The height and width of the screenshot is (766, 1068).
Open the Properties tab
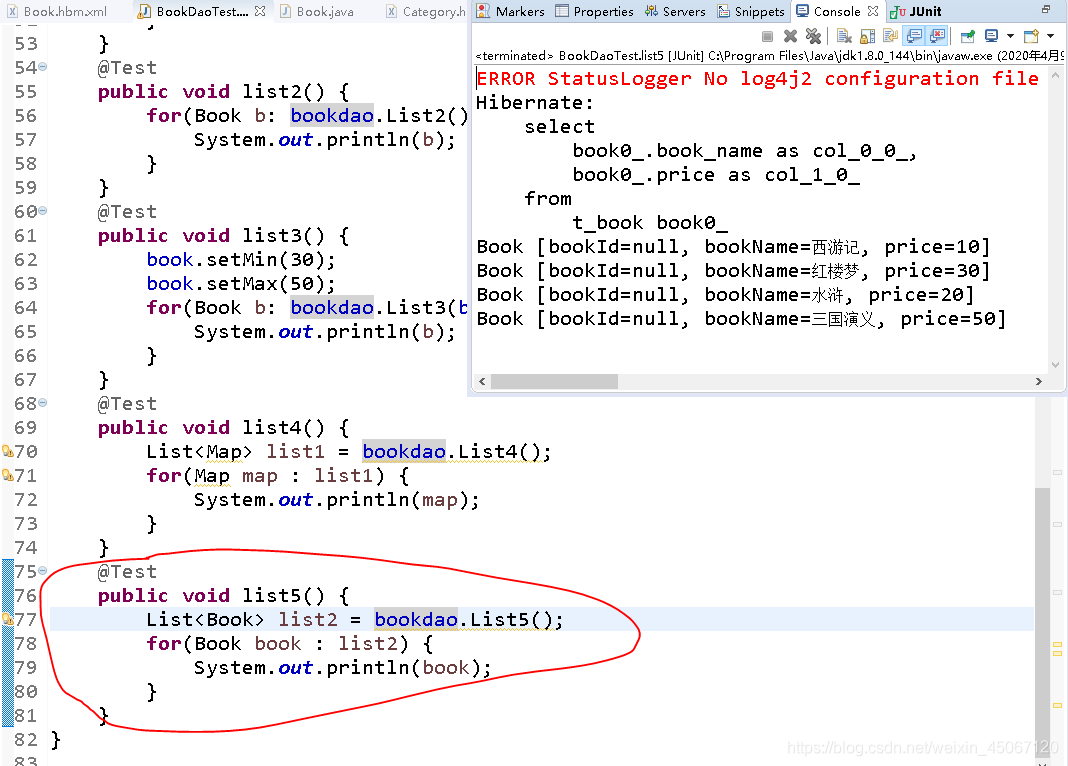[595, 11]
